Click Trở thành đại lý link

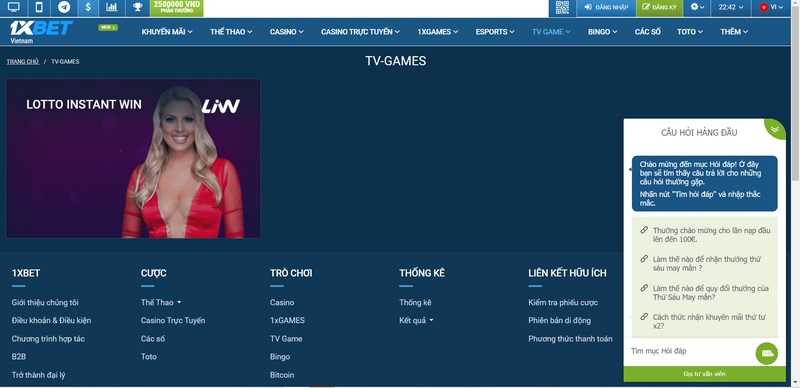click(x=38, y=375)
